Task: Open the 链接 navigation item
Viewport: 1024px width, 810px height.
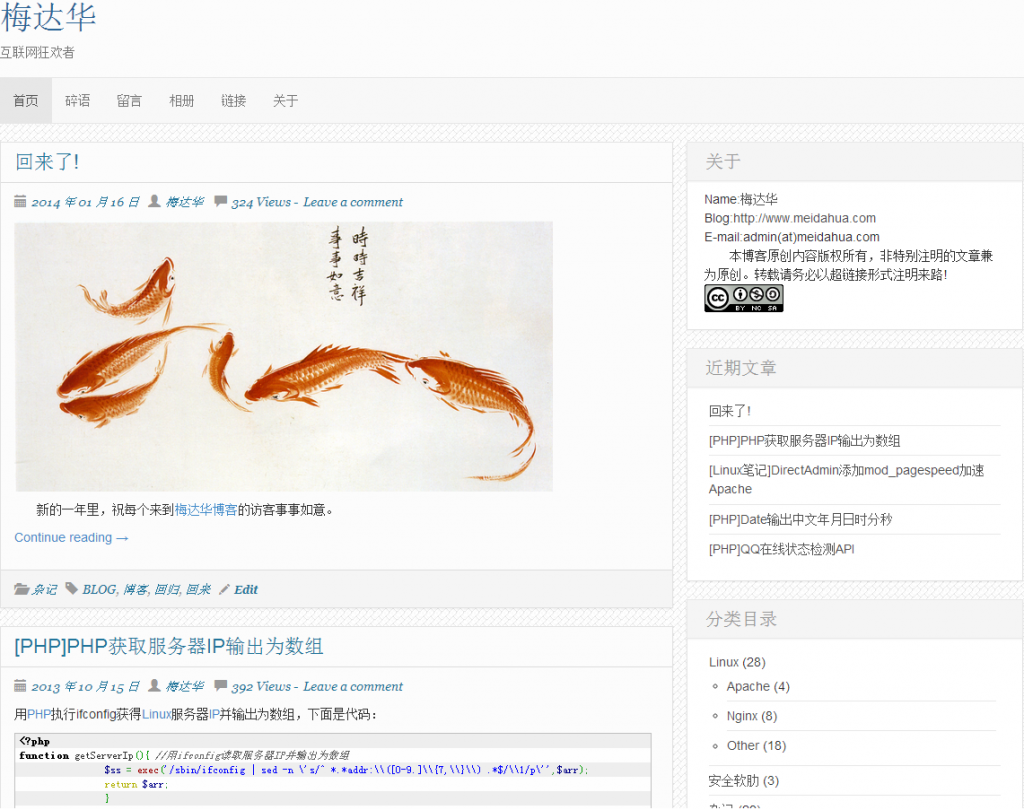Action: point(233,101)
